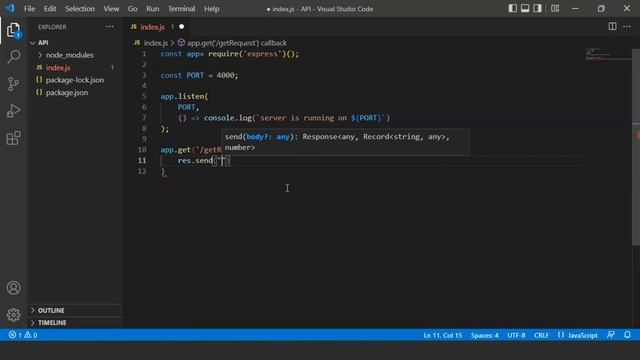Click the minimap code overview

[x=608, y=54]
